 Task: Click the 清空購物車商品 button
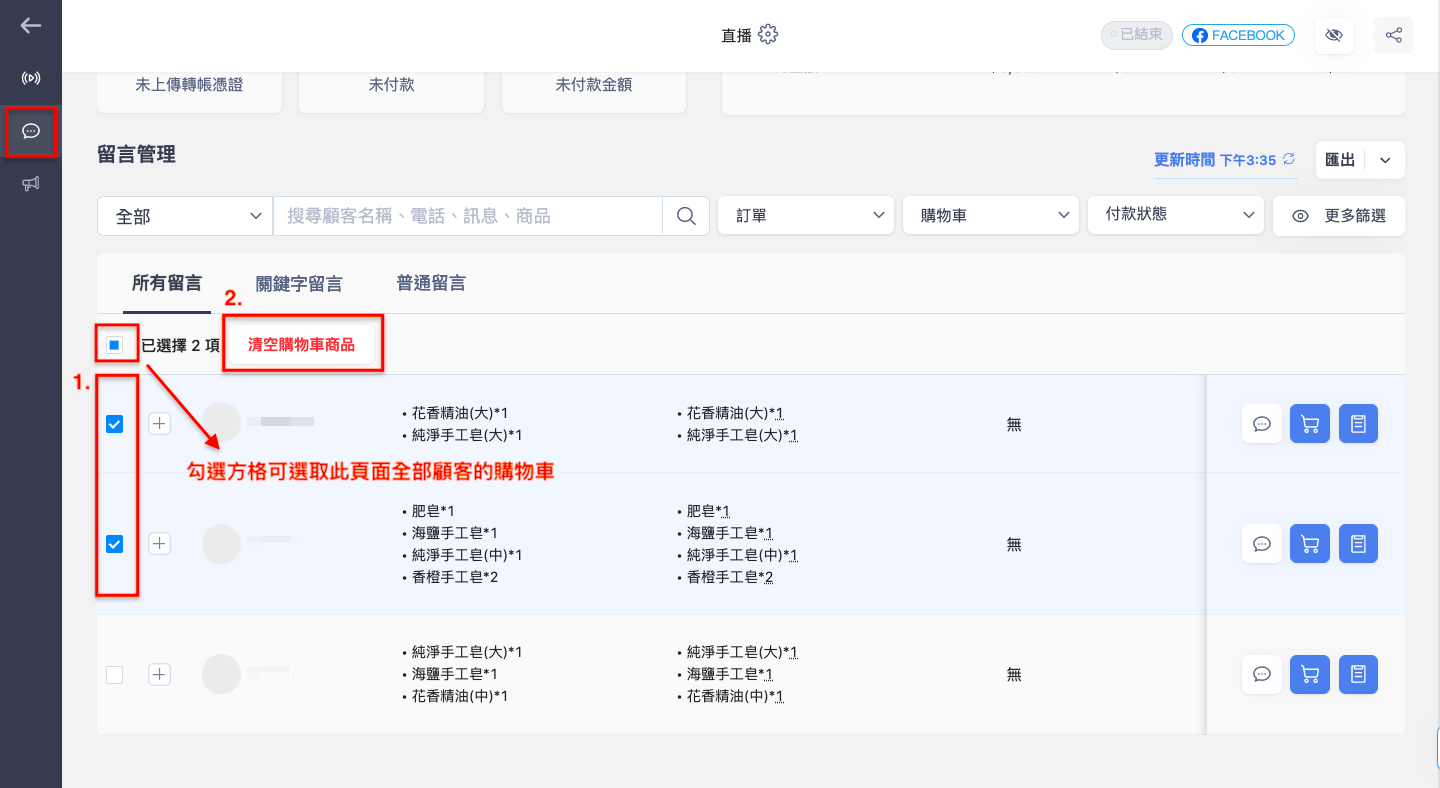pyautogui.click(x=301, y=345)
